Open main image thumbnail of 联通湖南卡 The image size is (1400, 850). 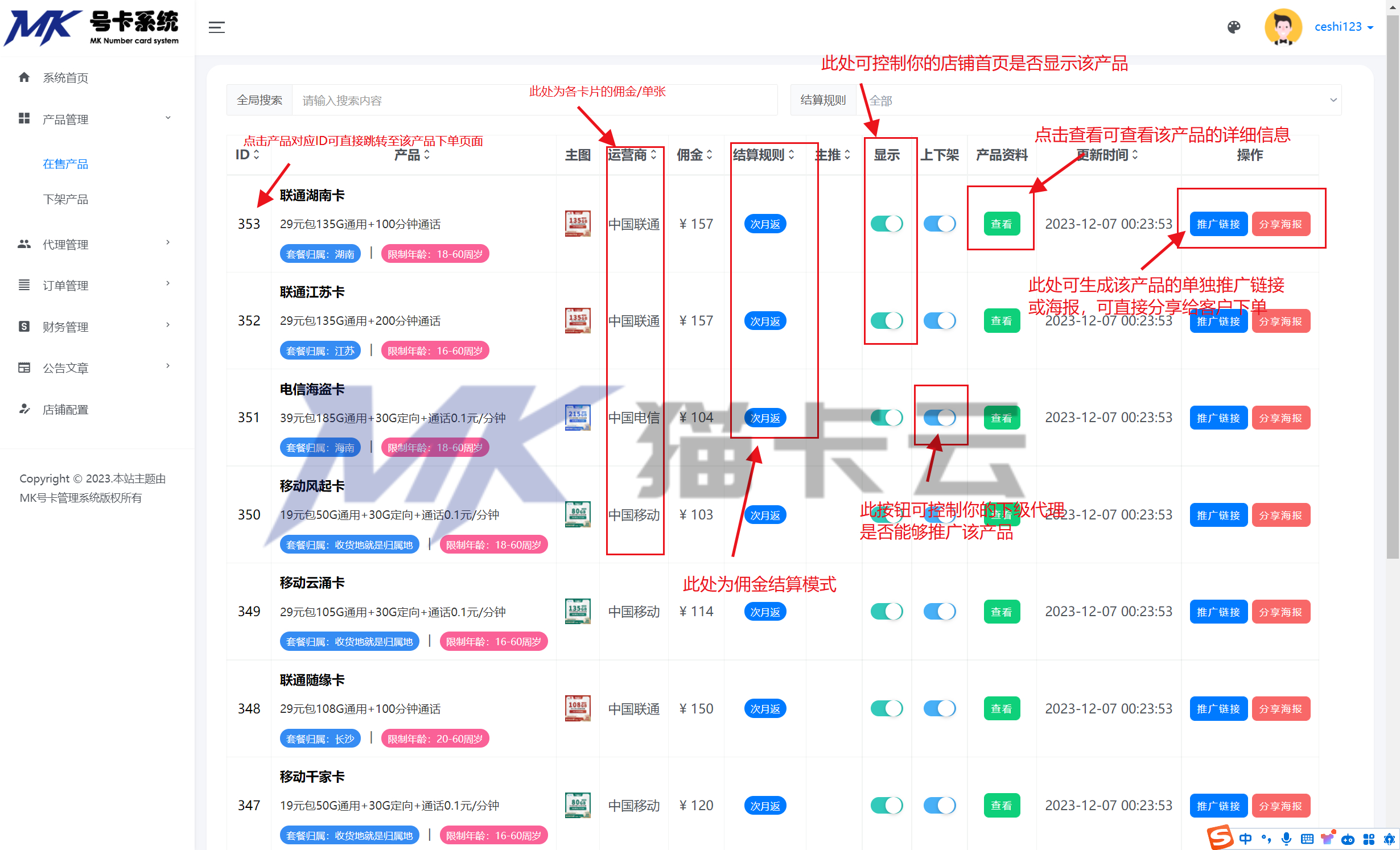[x=578, y=224]
